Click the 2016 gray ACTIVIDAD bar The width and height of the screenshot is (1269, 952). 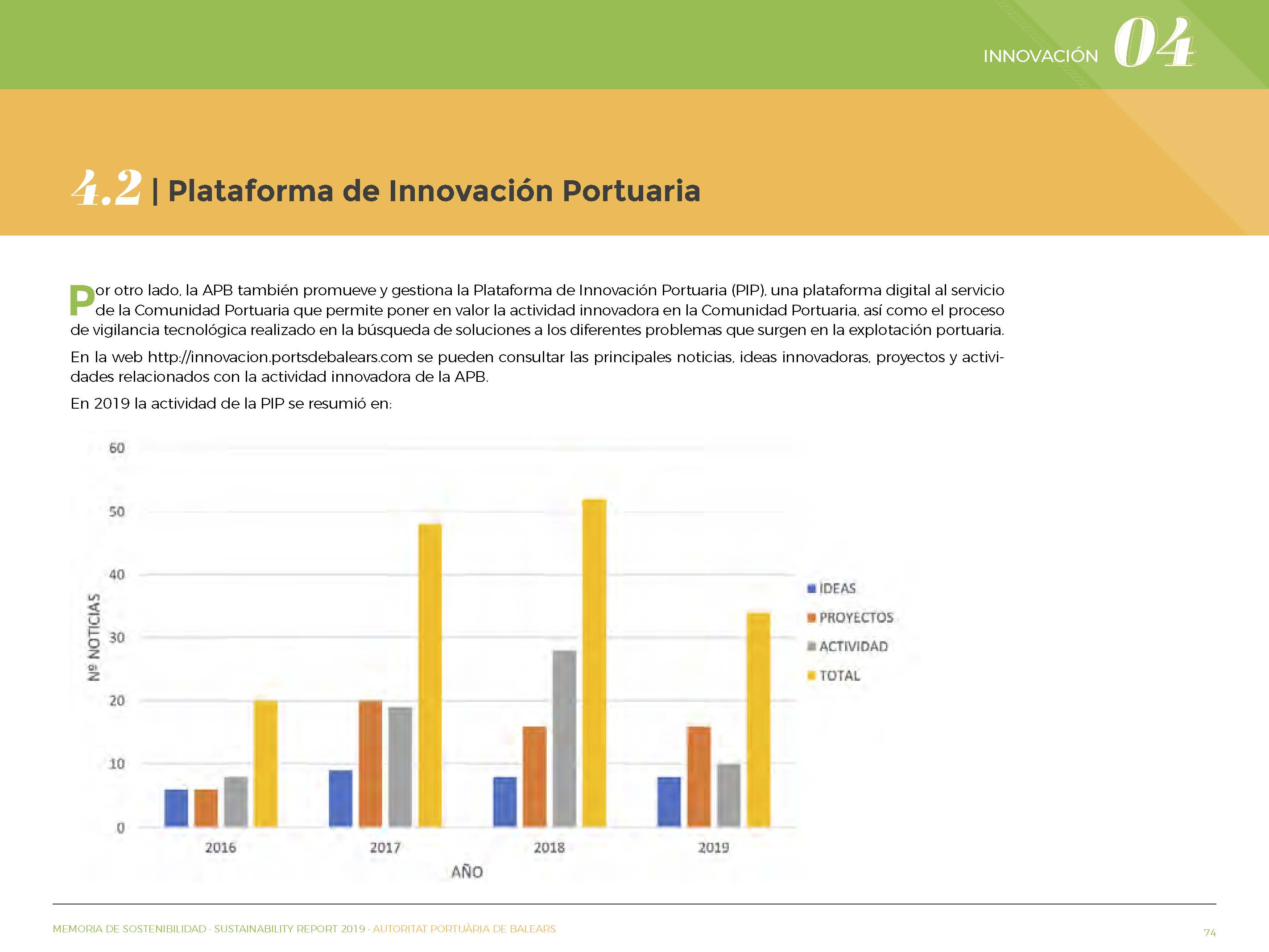click(236, 802)
